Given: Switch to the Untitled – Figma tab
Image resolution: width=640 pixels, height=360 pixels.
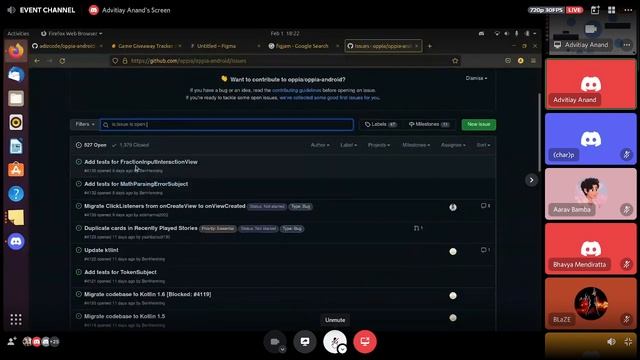Looking at the screenshot, I should [224, 46].
